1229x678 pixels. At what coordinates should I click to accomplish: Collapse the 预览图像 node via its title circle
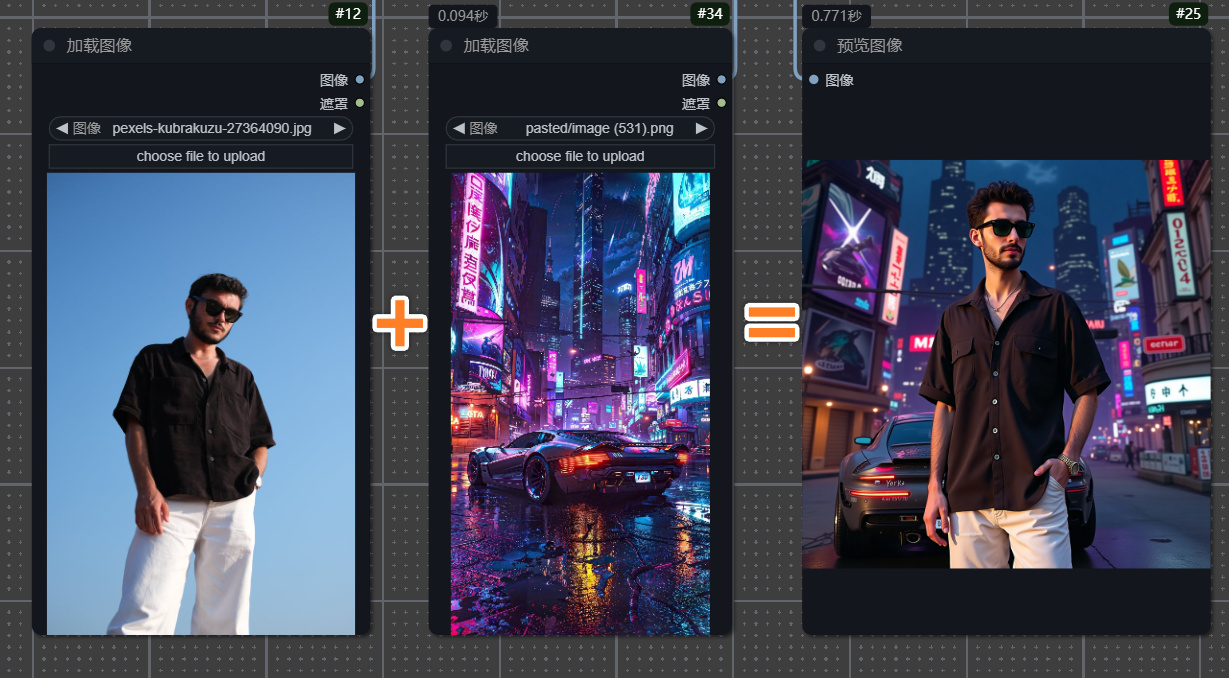[816, 45]
